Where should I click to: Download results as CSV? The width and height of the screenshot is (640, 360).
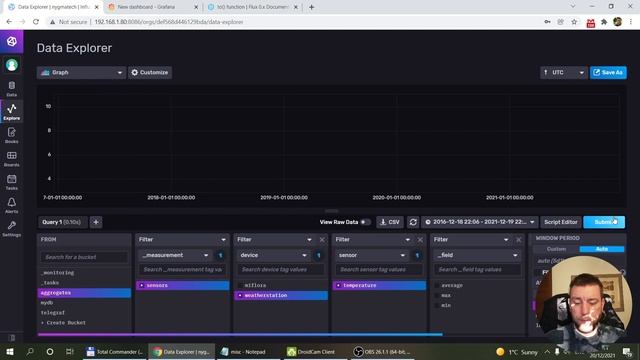tap(390, 222)
